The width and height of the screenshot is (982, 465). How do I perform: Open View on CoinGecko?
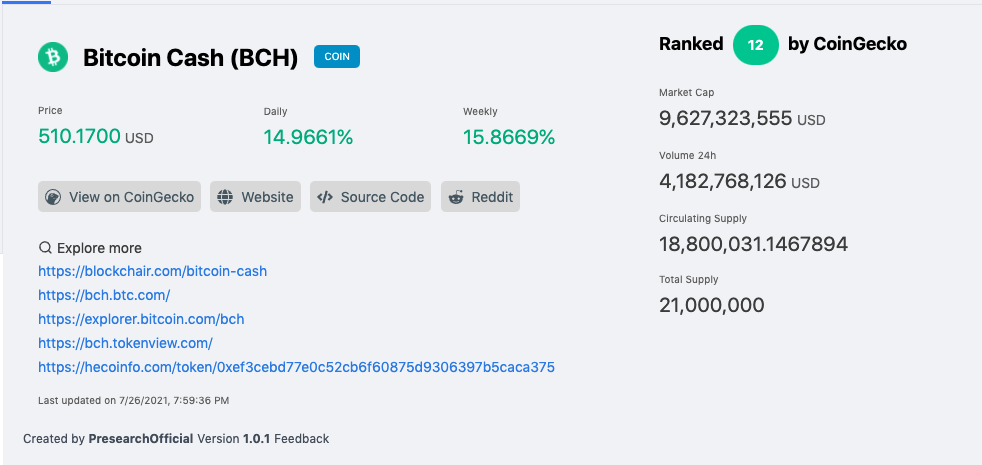(120, 197)
